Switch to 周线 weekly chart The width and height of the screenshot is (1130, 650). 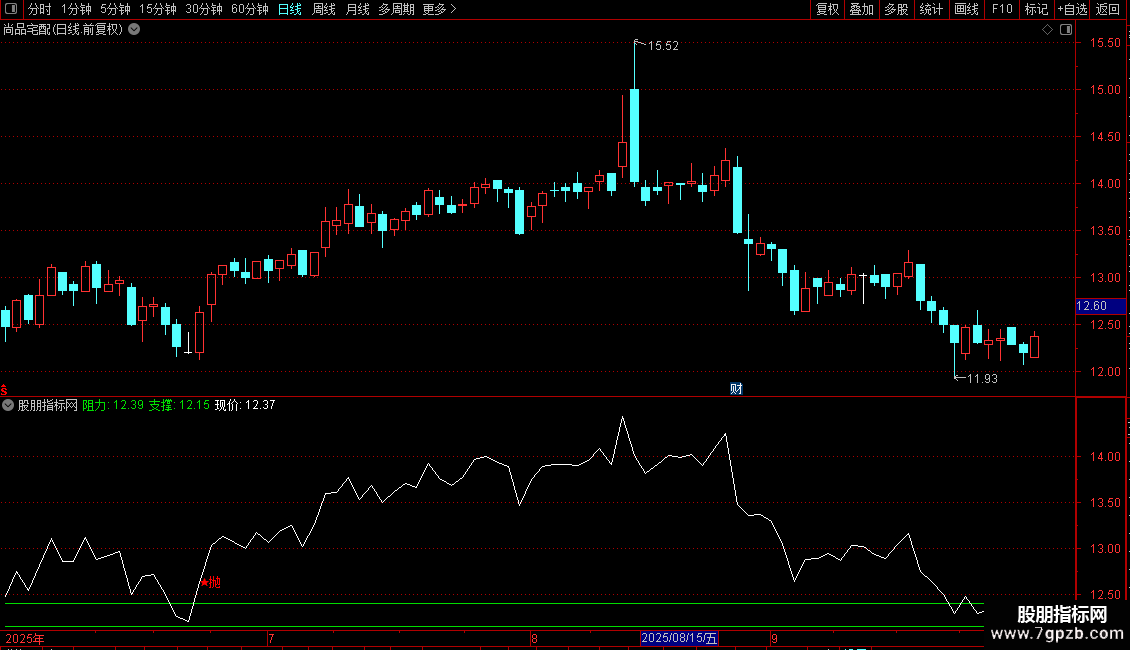click(324, 9)
